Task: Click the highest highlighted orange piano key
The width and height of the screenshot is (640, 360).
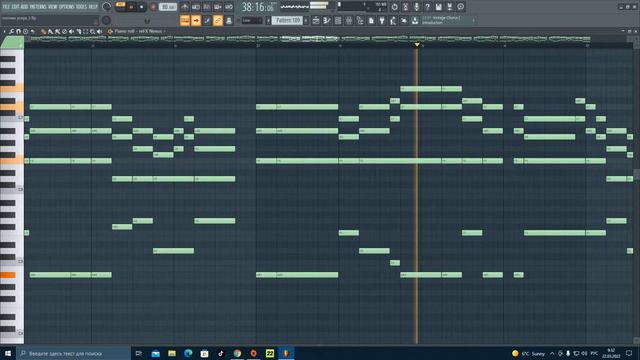Action: coord(12,88)
